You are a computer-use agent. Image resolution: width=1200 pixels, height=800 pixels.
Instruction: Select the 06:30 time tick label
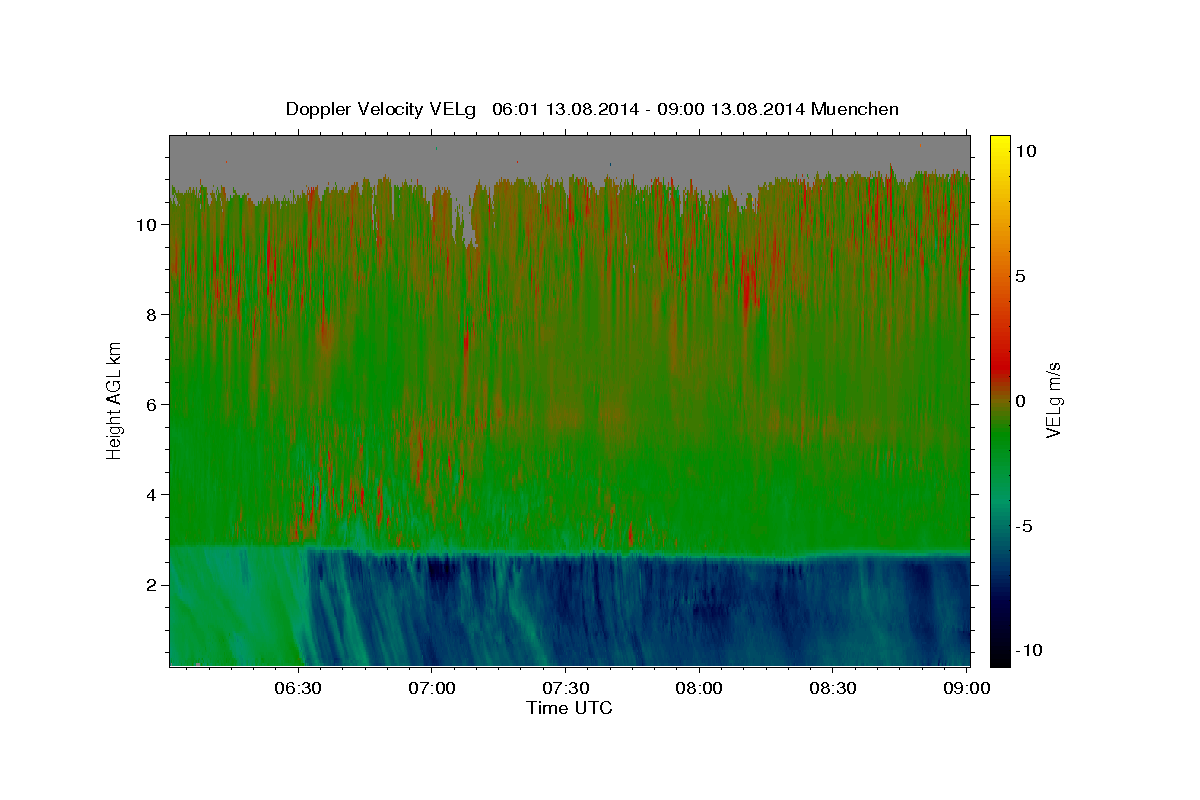point(298,689)
